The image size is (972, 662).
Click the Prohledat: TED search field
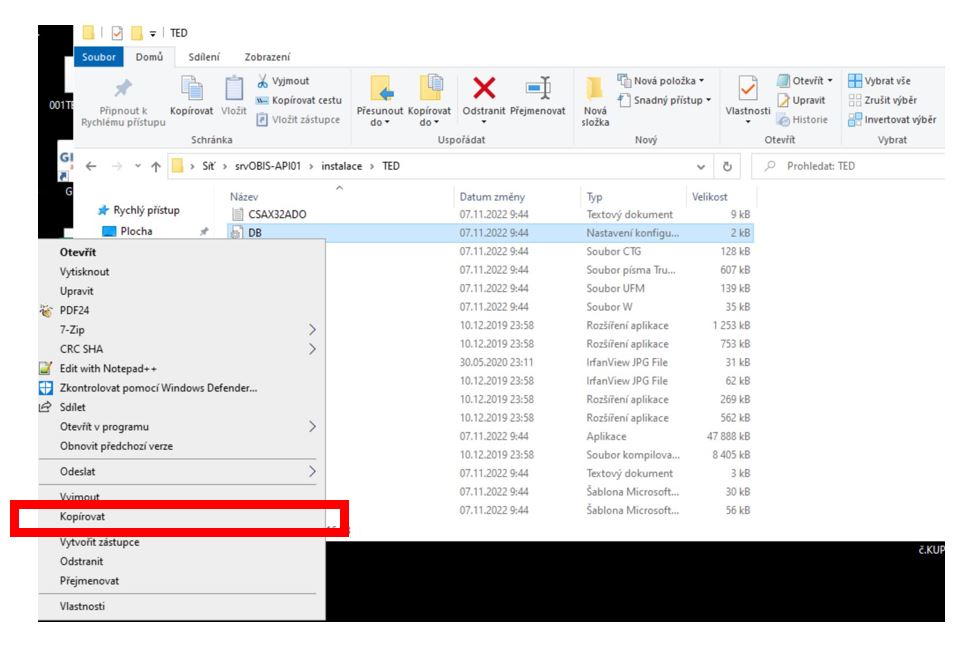[870, 166]
